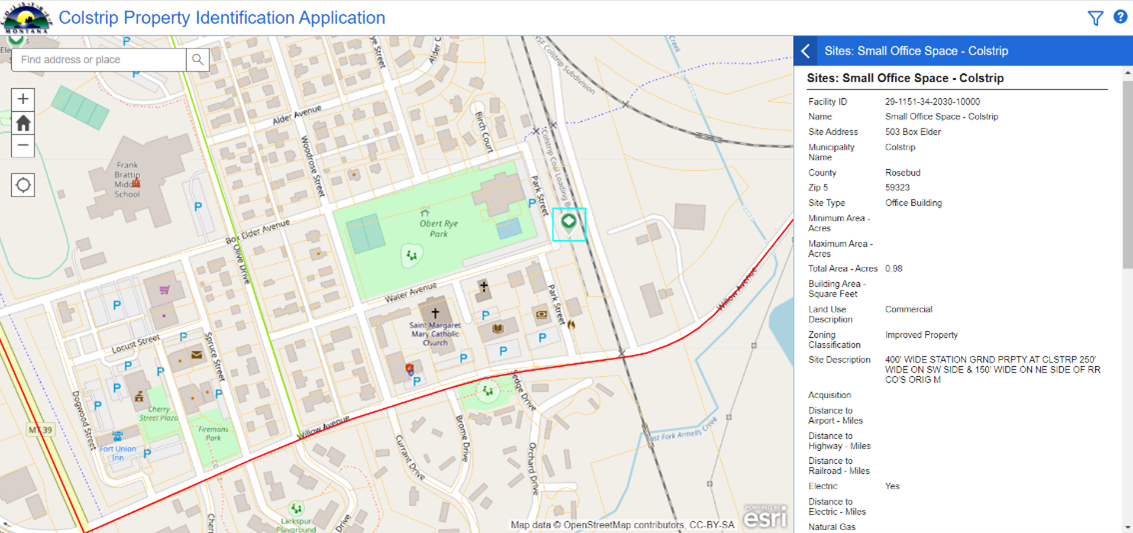Open the filter tool icon
1133x533 pixels.
pos(1095,18)
